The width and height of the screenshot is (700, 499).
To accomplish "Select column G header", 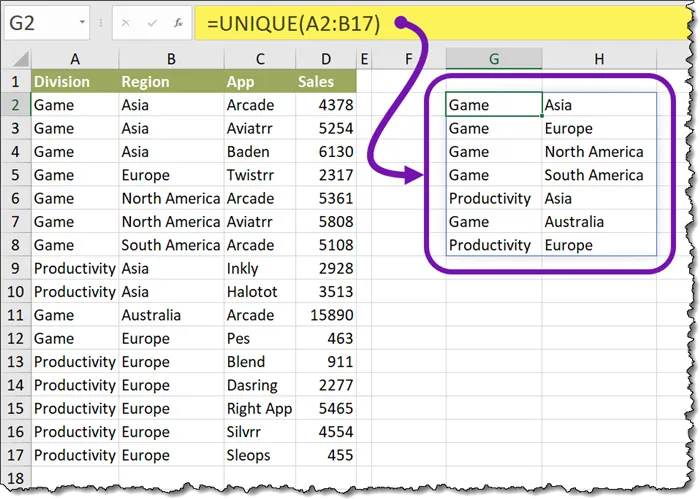I will pos(494,60).
